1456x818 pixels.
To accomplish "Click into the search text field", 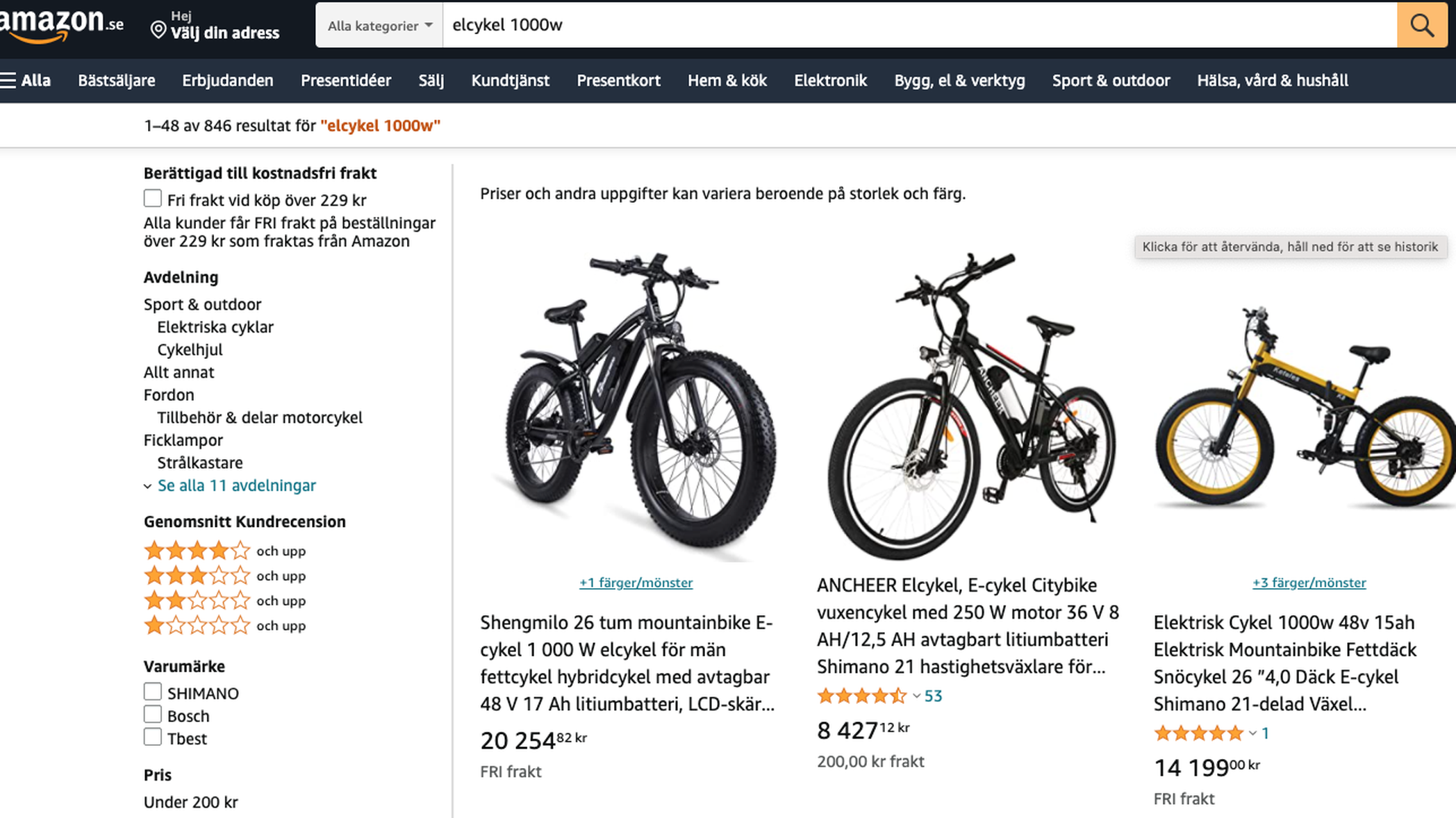I will click(x=917, y=26).
